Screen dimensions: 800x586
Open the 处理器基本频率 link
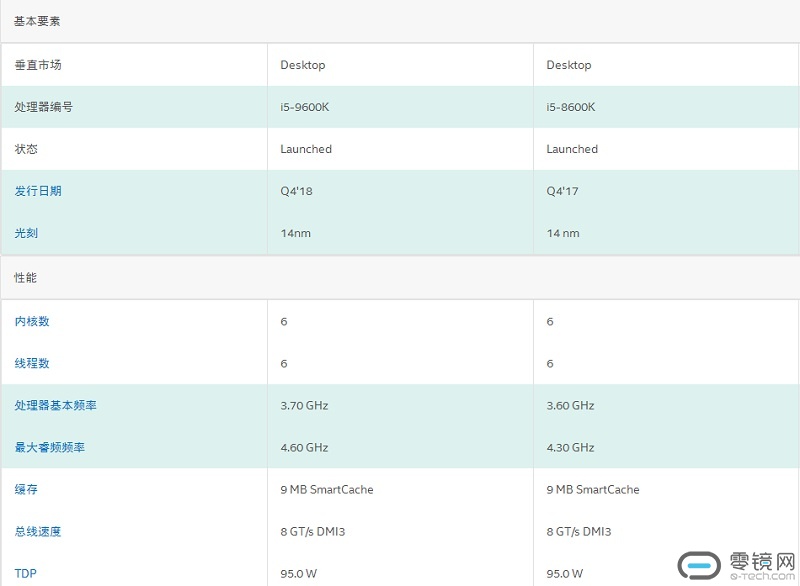[x=56, y=405]
